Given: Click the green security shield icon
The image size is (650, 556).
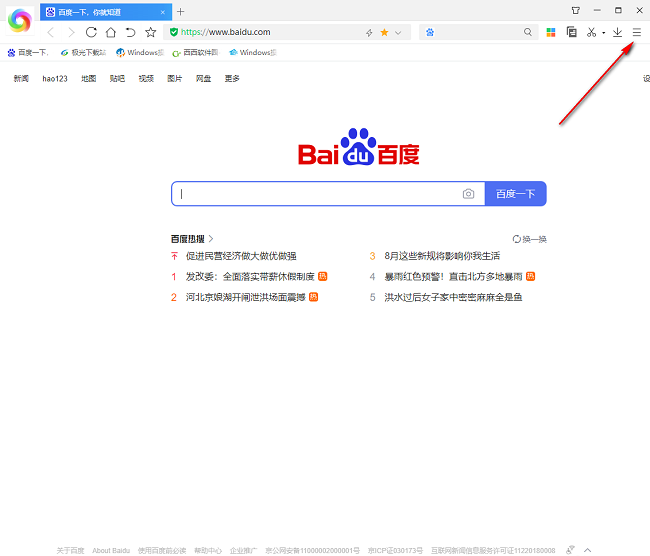Looking at the screenshot, I should [x=174, y=32].
